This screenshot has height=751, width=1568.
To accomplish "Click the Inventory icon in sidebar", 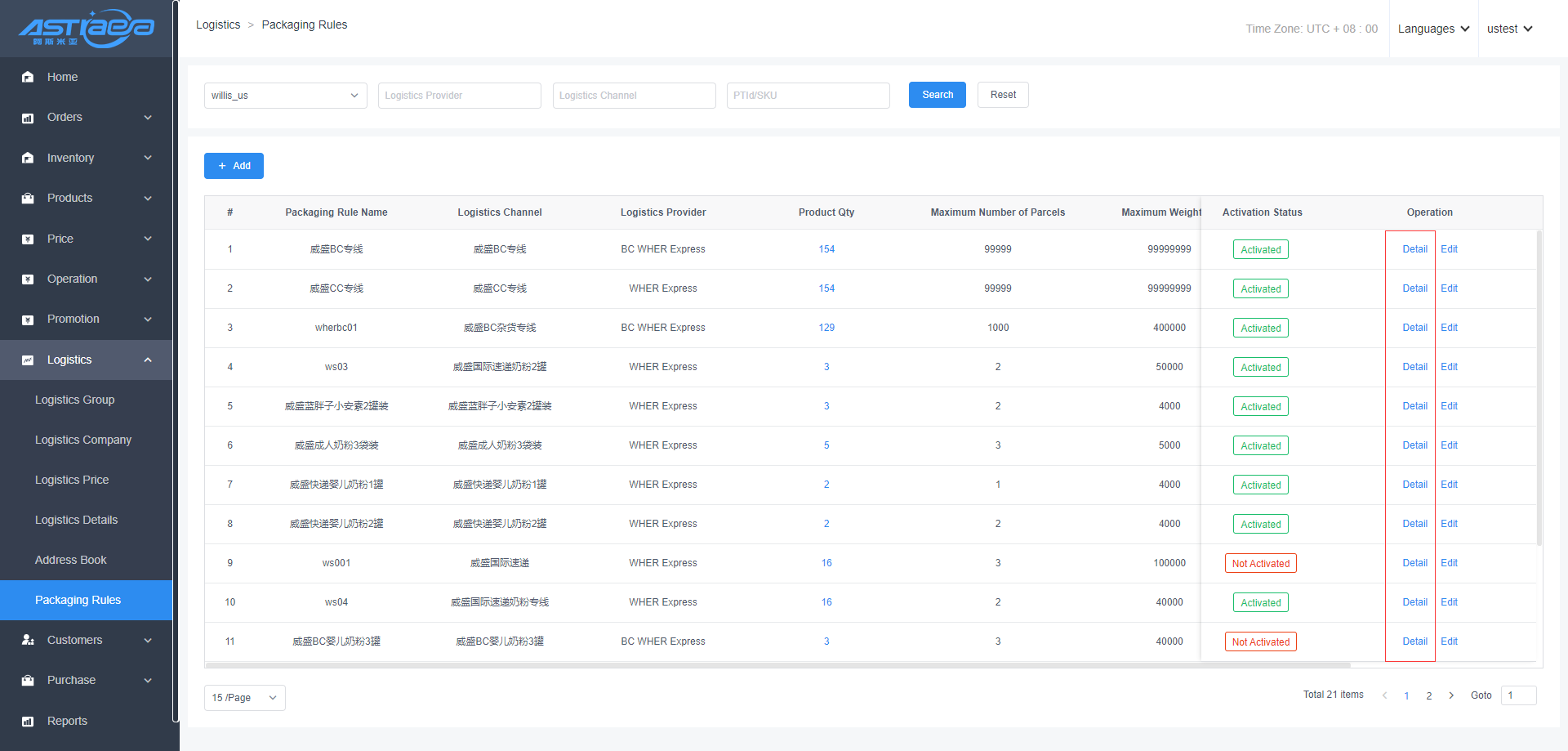I will click(x=28, y=158).
